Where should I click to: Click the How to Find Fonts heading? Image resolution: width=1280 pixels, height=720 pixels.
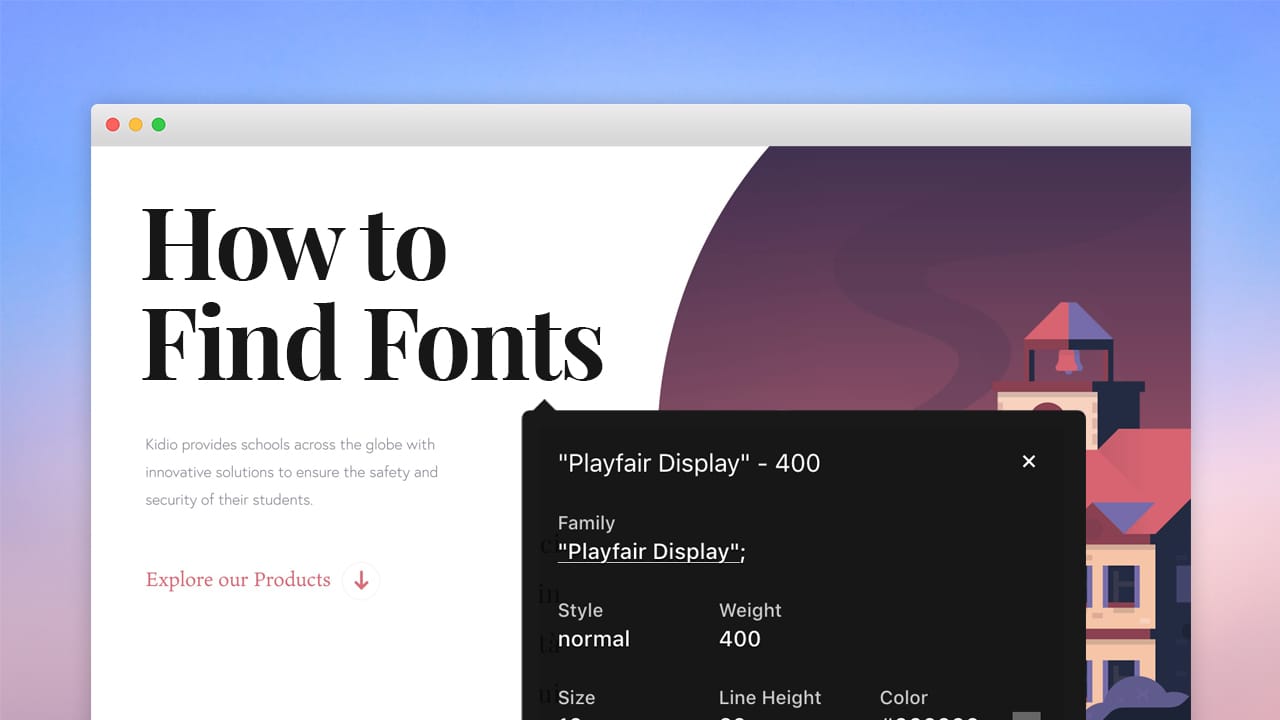[x=373, y=294]
